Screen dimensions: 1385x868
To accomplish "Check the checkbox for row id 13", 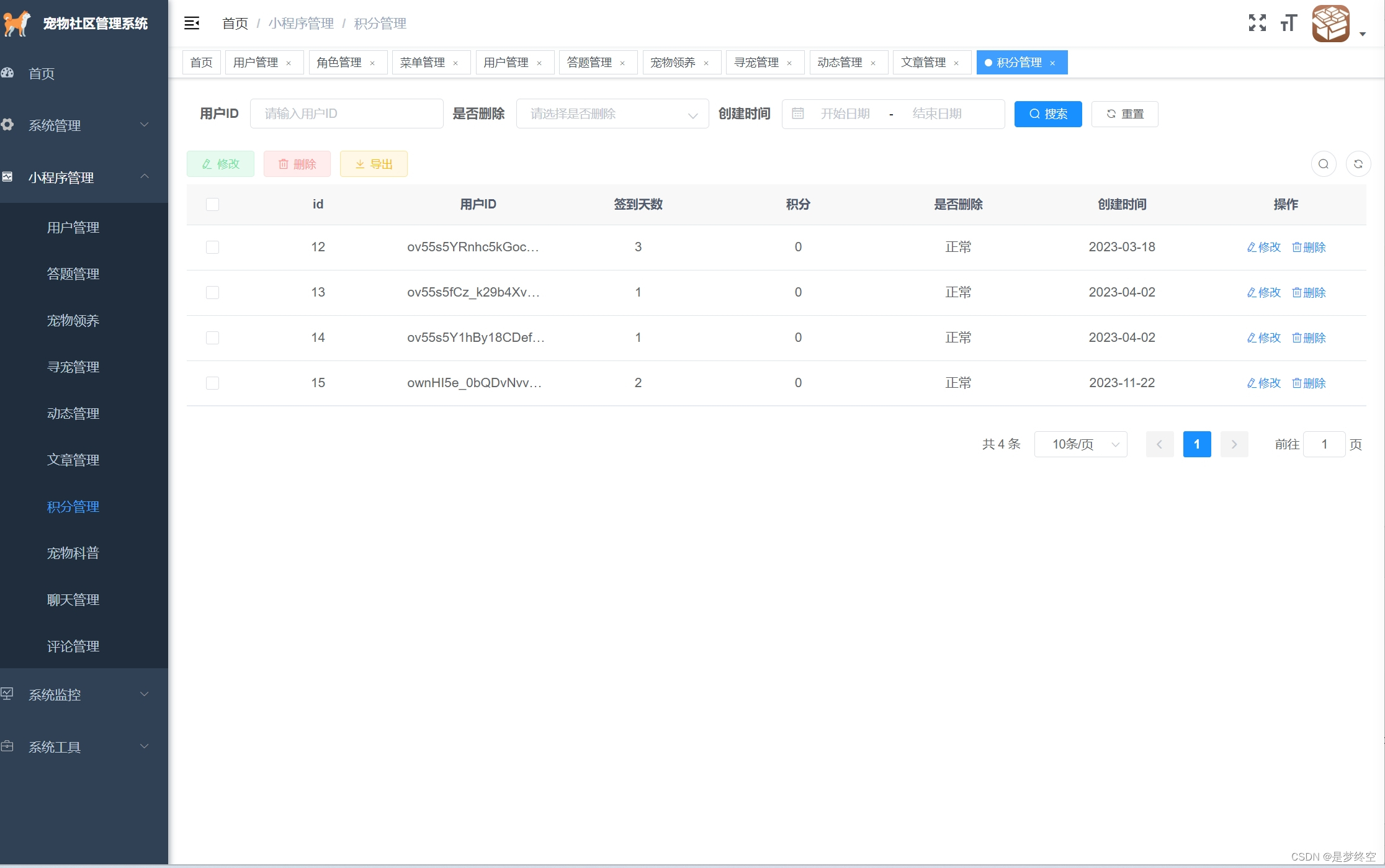I will [212, 292].
